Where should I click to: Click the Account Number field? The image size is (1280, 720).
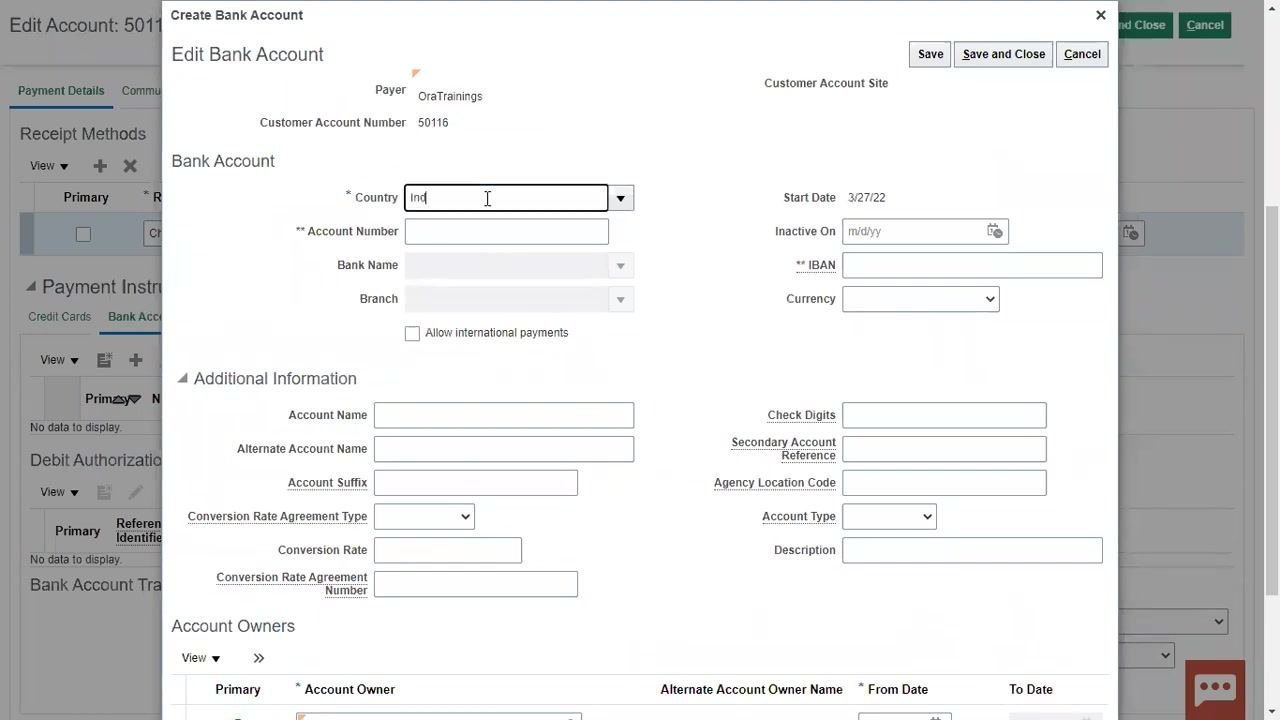click(x=507, y=232)
